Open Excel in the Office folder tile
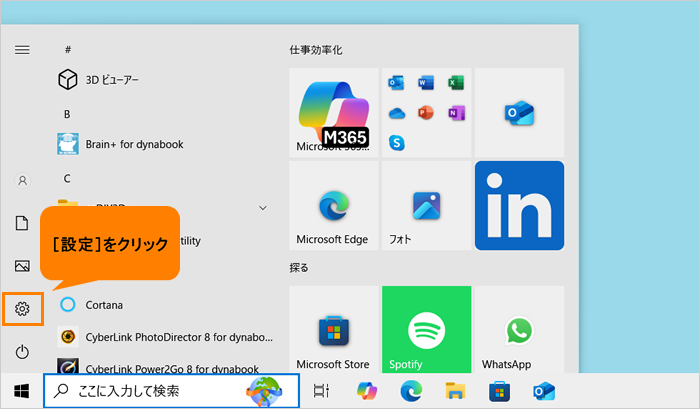The height and width of the screenshot is (409, 700). (x=456, y=83)
